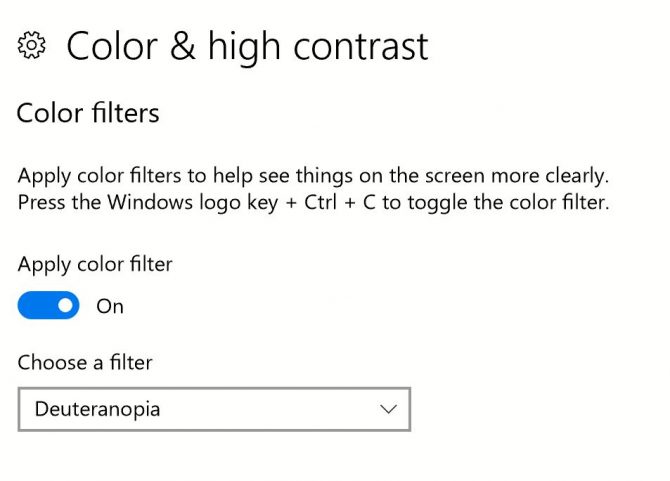Image resolution: width=670 pixels, height=481 pixels.
Task: Click the Color & high contrast page title
Action: (x=247, y=45)
